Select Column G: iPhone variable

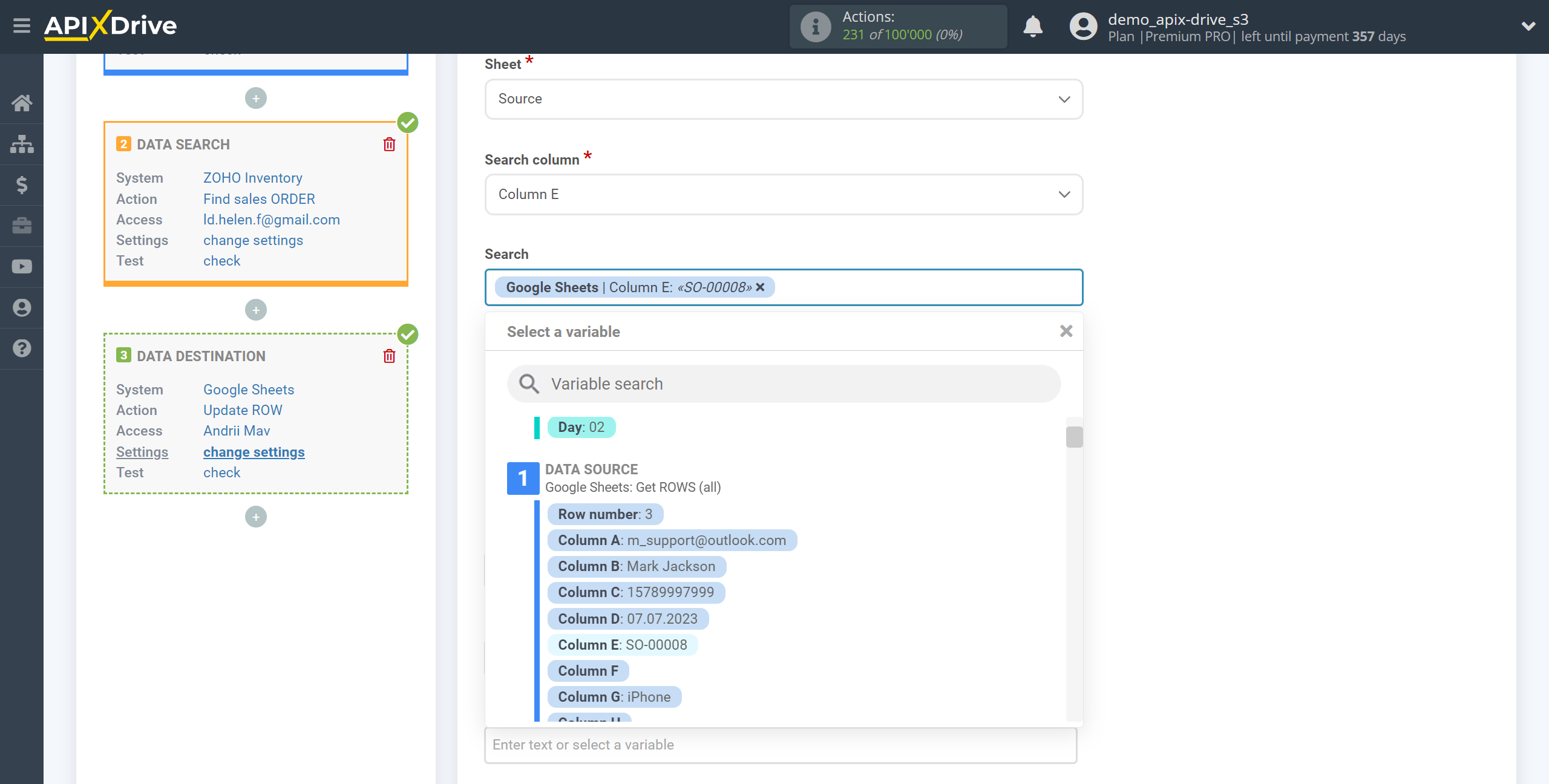pos(614,697)
